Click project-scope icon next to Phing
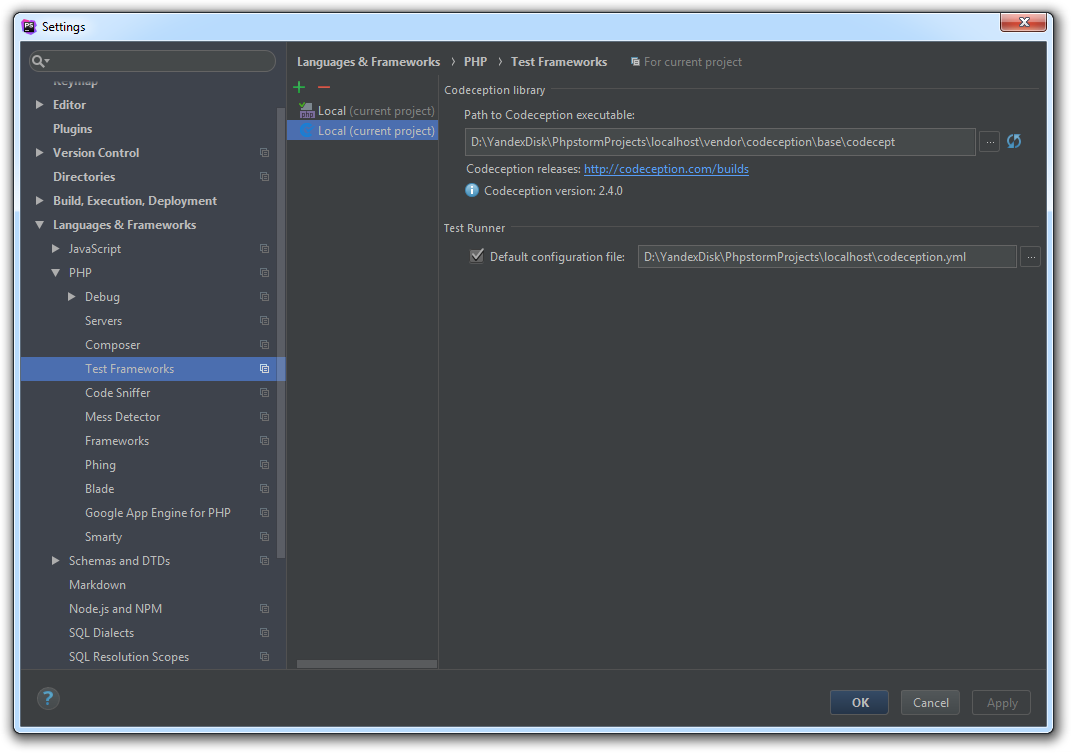Screen dimensions: 1072x753 coord(265,464)
